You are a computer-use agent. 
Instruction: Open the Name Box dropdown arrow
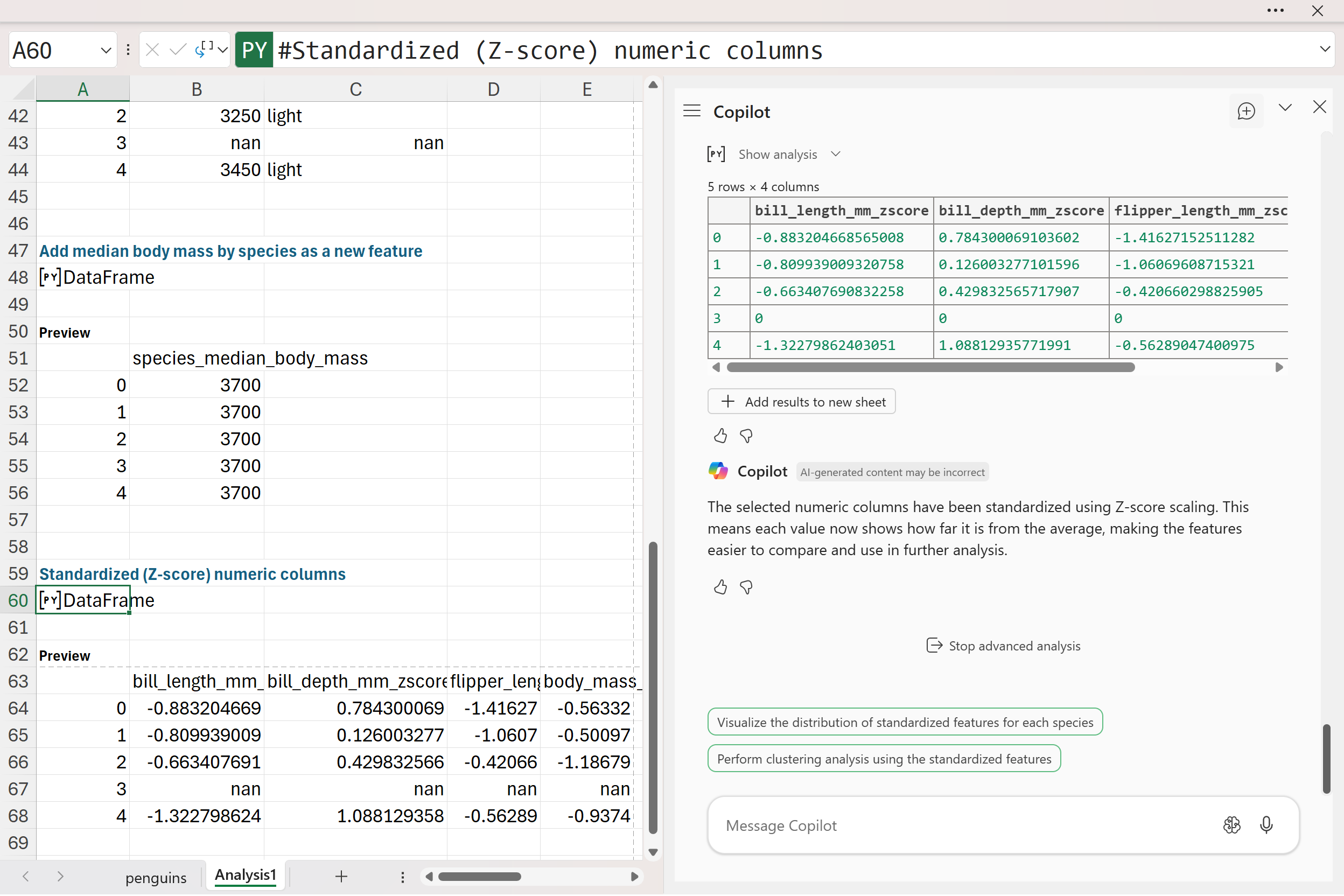(106, 50)
